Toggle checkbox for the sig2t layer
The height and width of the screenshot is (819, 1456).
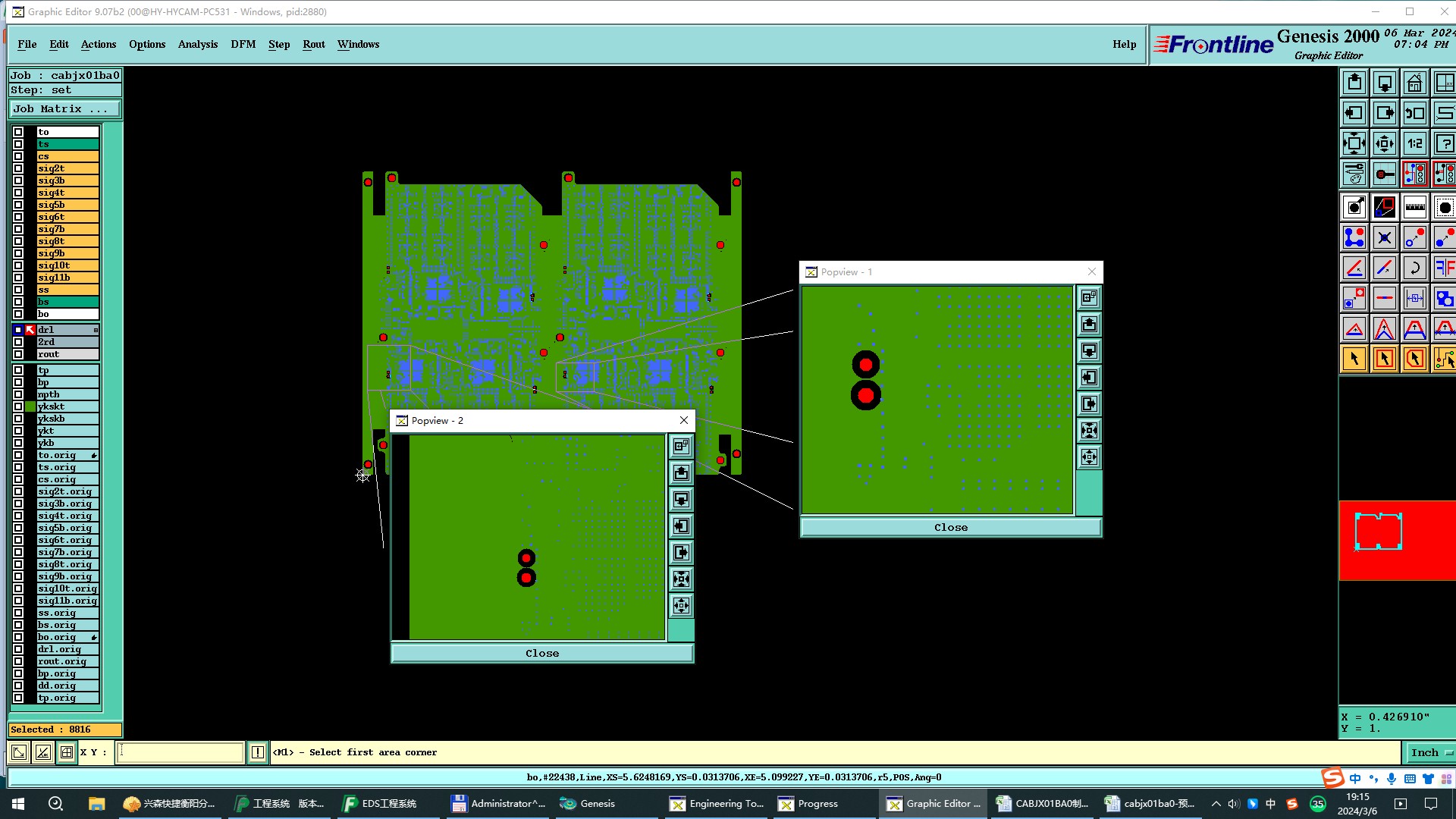[x=18, y=168]
